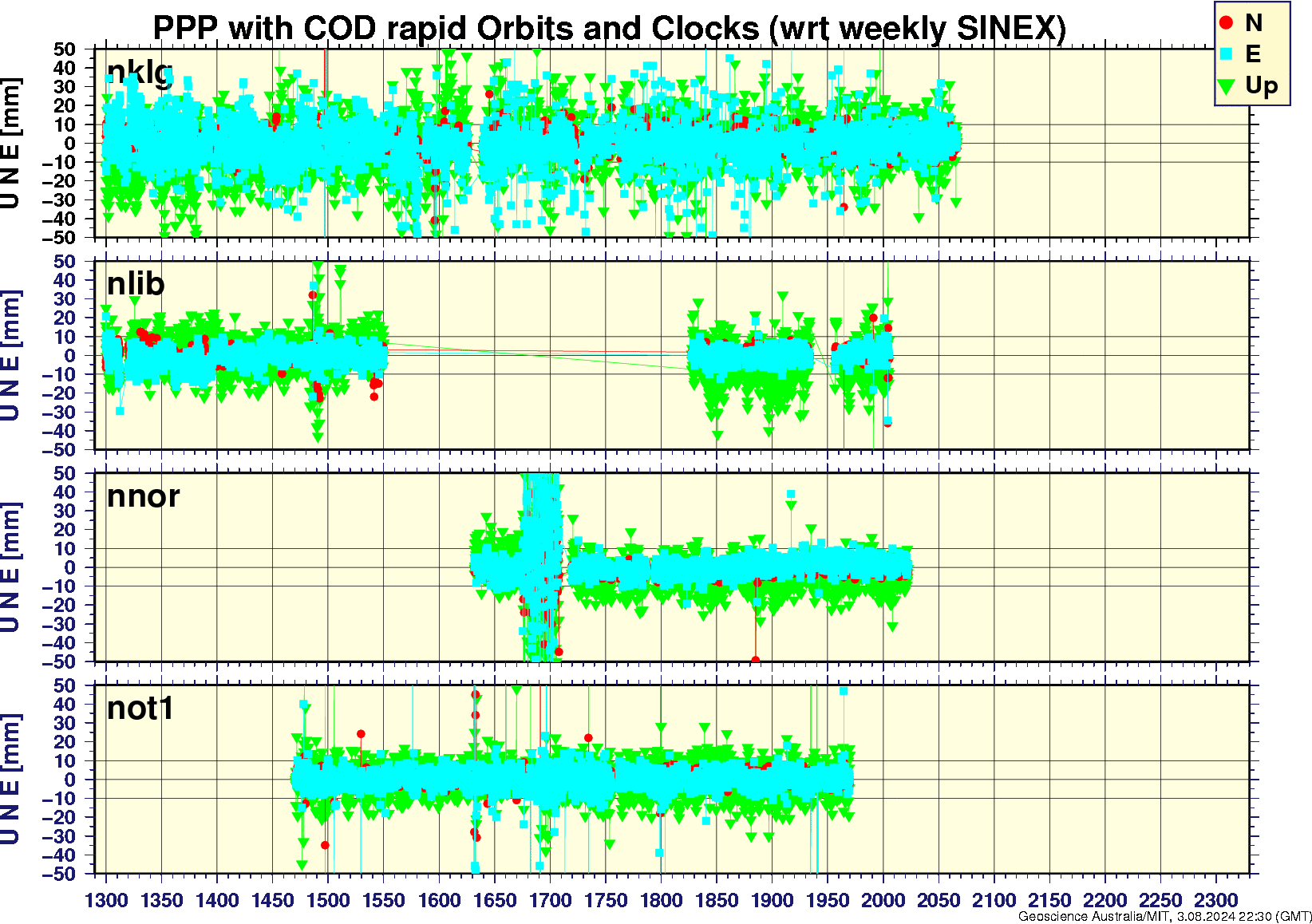Click the -30 tick of nklg panel
The image size is (1312, 924).
[x=60, y=199]
